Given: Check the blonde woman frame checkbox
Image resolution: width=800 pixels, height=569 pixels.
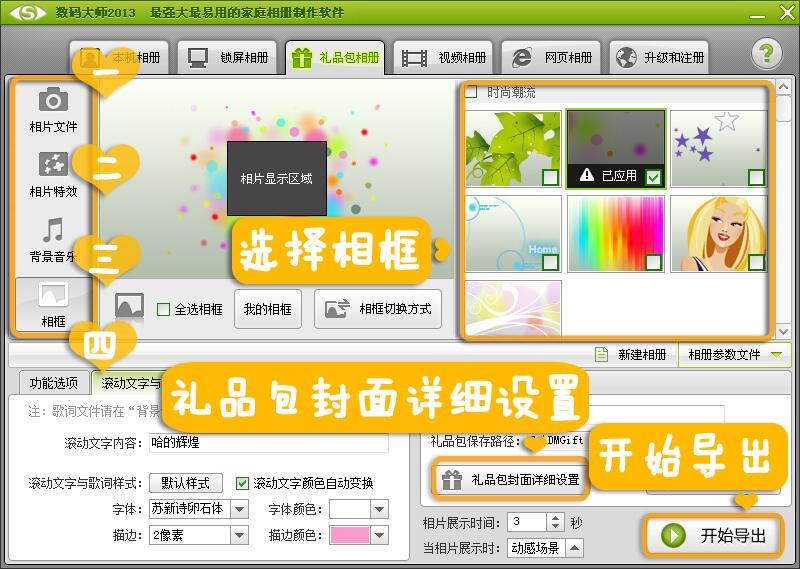Looking at the screenshot, I should (756, 262).
